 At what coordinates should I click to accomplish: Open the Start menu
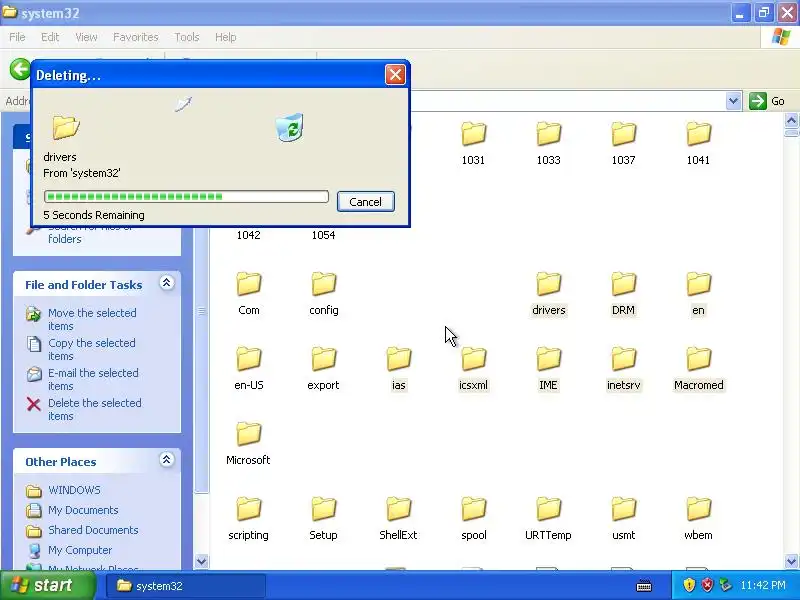[x=48, y=585]
